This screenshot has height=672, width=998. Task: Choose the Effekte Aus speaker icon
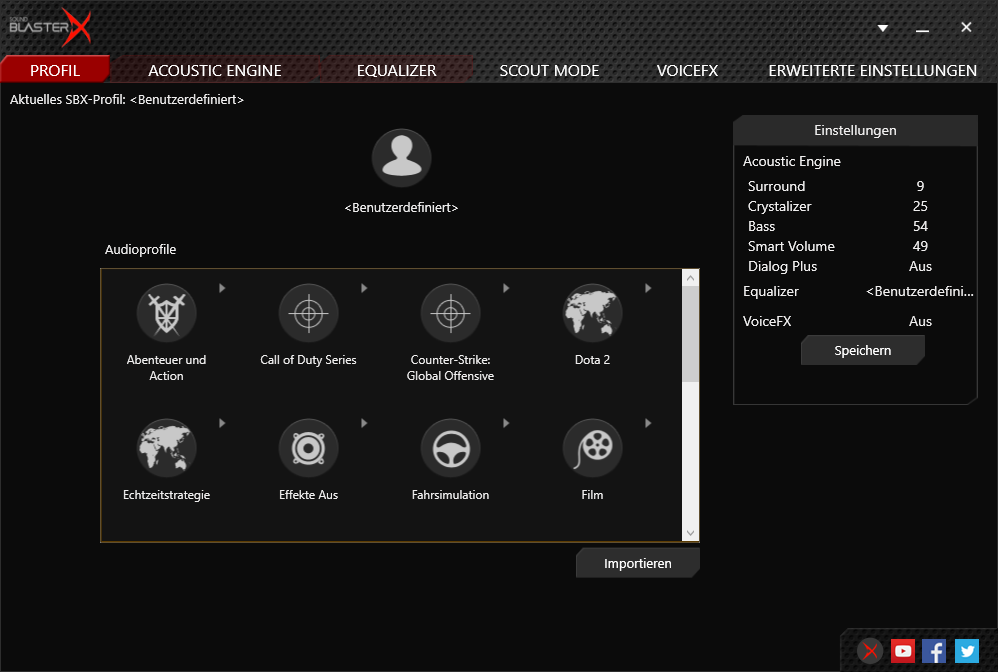click(308, 449)
